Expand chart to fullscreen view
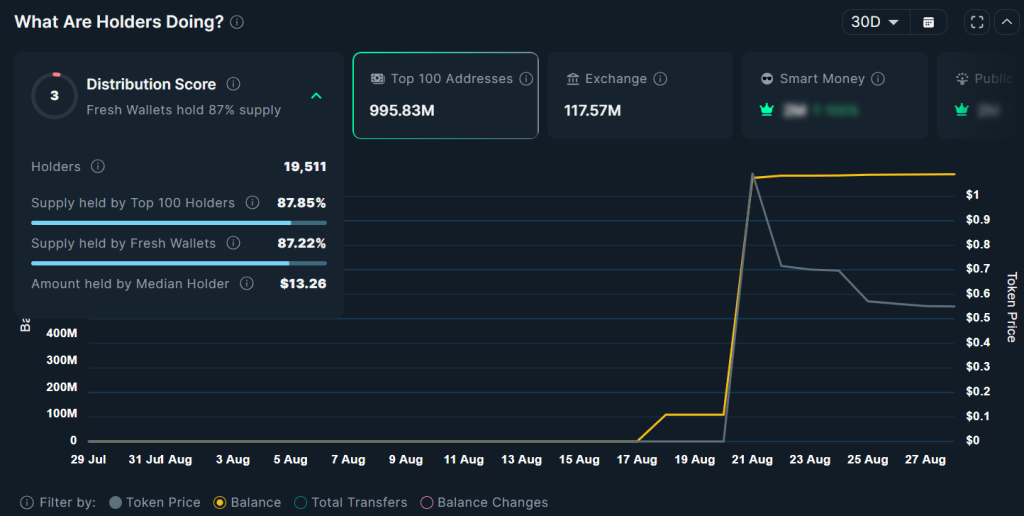This screenshot has height=516, width=1024. coord(978,22)
